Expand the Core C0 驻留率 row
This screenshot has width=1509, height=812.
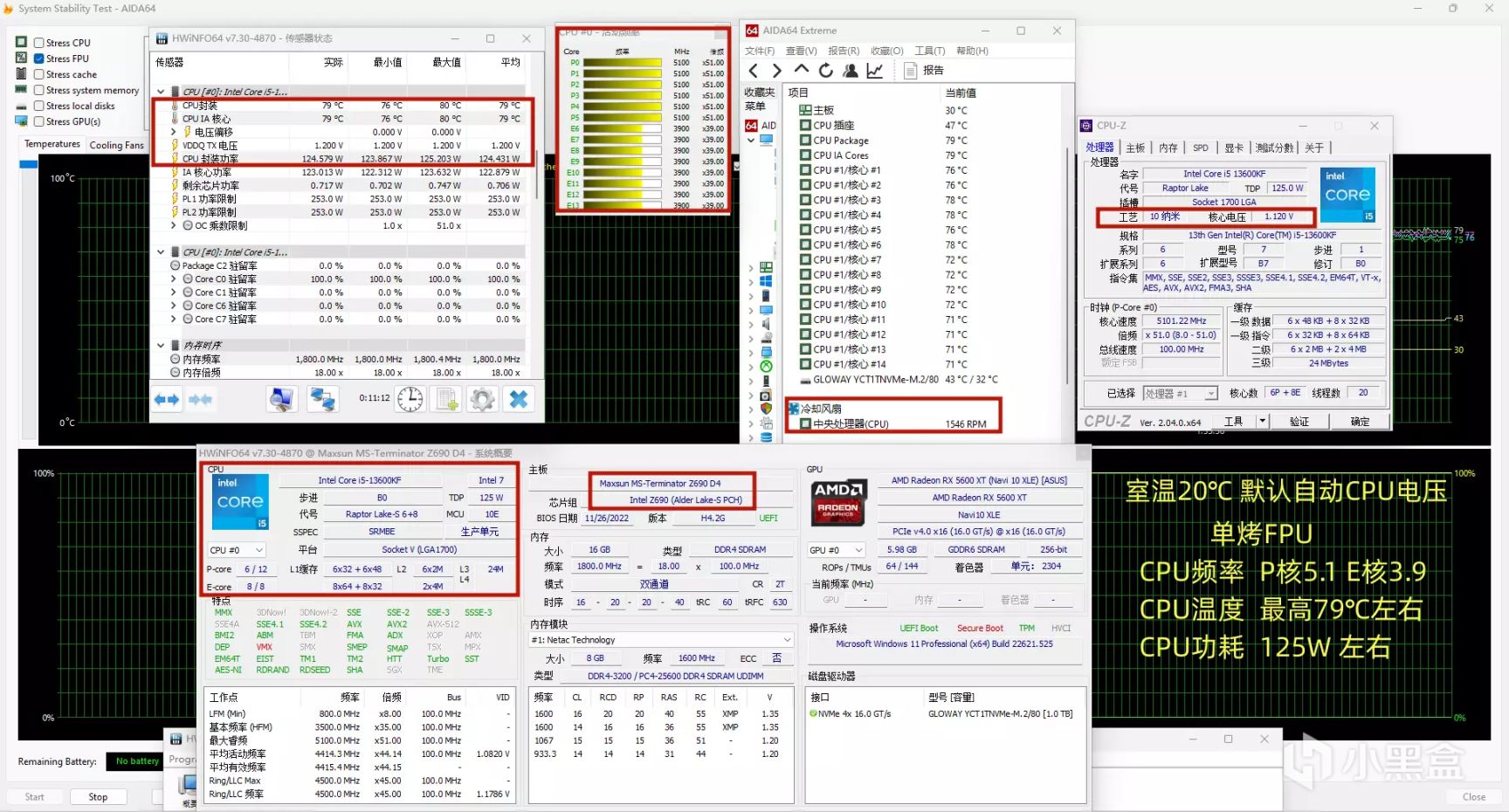coord(174,279)
